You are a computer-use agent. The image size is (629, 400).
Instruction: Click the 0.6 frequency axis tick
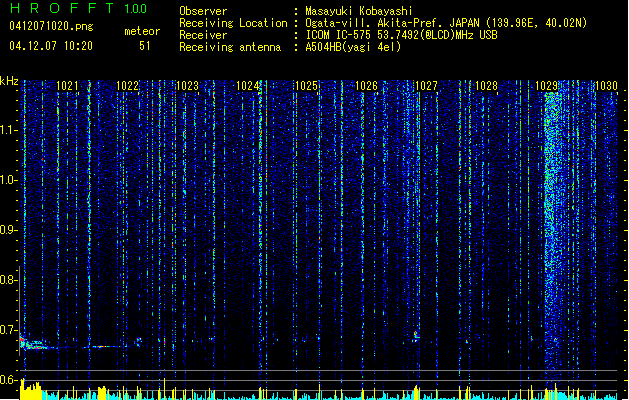click(x=8, y=380)
